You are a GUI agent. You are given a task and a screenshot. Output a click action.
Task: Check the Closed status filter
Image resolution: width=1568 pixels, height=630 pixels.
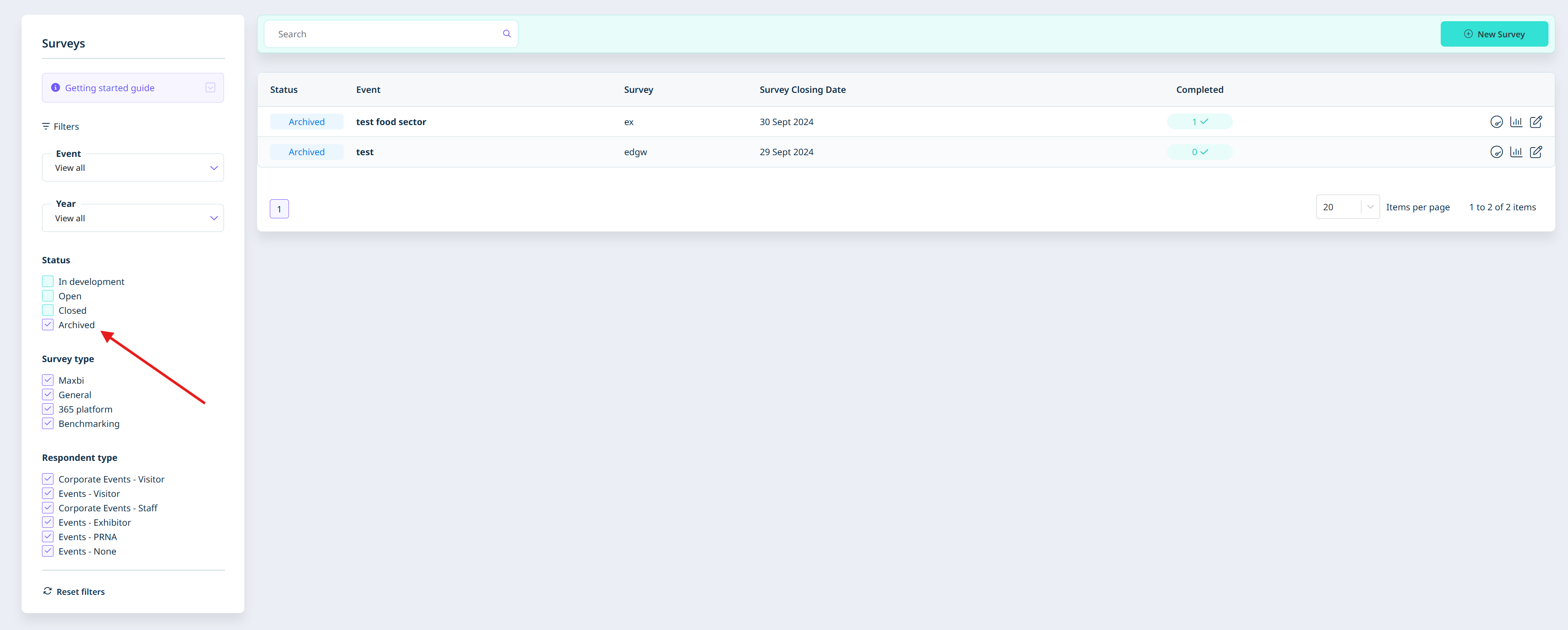click(48, 310)
